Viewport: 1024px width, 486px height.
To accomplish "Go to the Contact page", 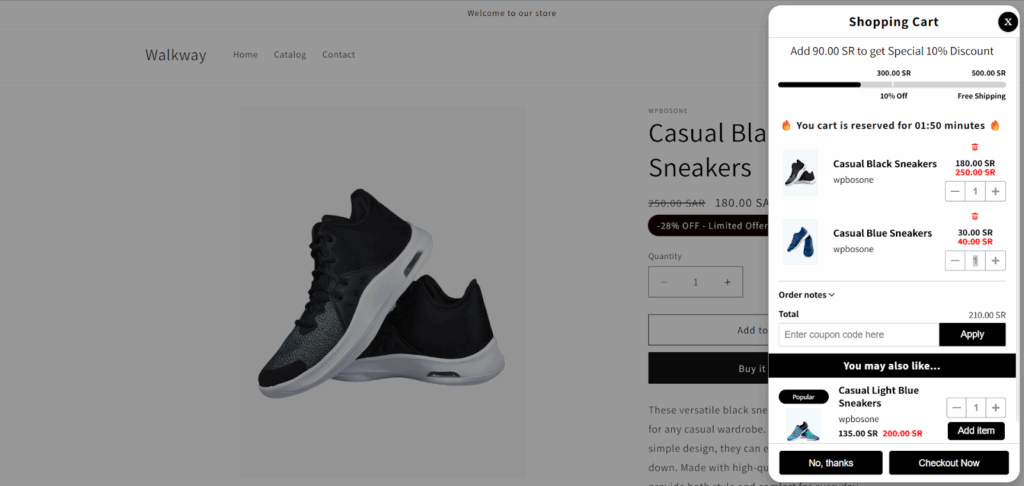I will 338,55.
